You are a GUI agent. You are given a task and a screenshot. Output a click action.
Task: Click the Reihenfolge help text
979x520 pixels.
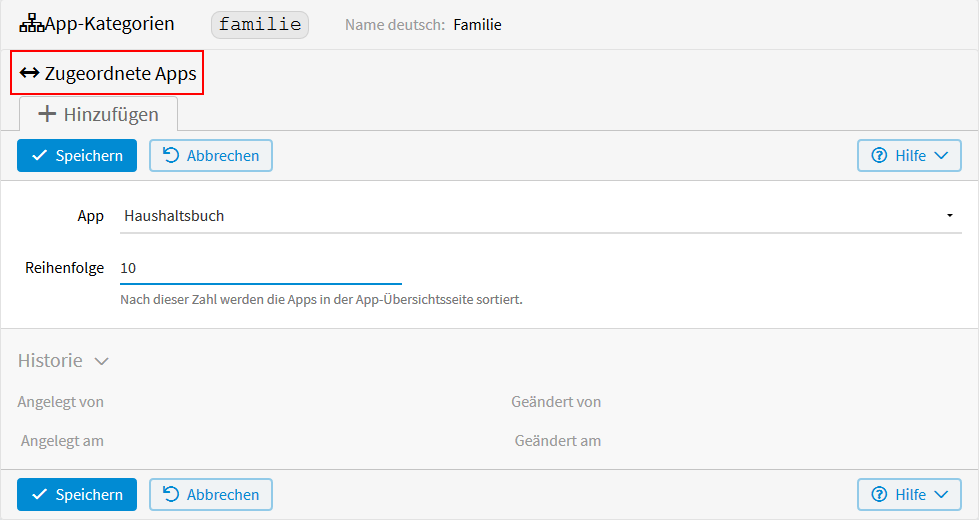point(322,300)
